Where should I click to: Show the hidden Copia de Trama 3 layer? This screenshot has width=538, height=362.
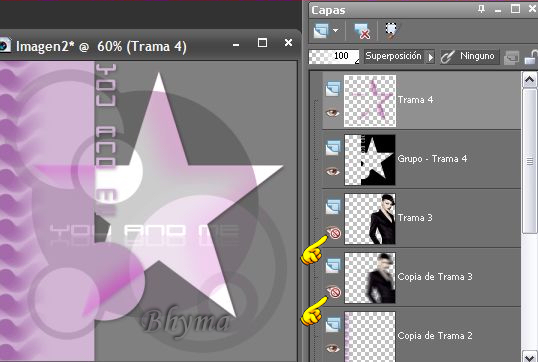coord(334,291)
